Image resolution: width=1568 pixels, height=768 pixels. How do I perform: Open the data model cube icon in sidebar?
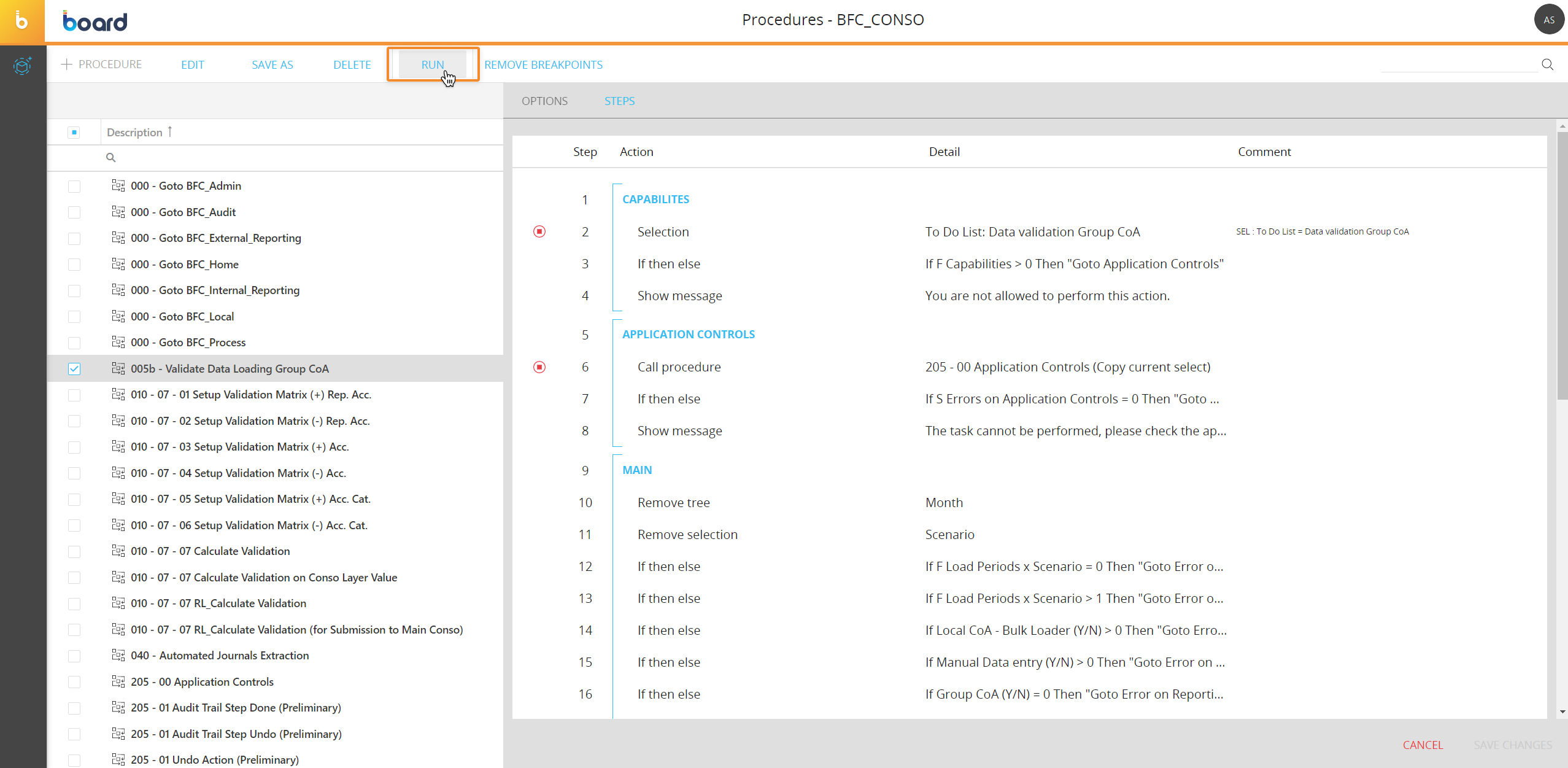22,66
